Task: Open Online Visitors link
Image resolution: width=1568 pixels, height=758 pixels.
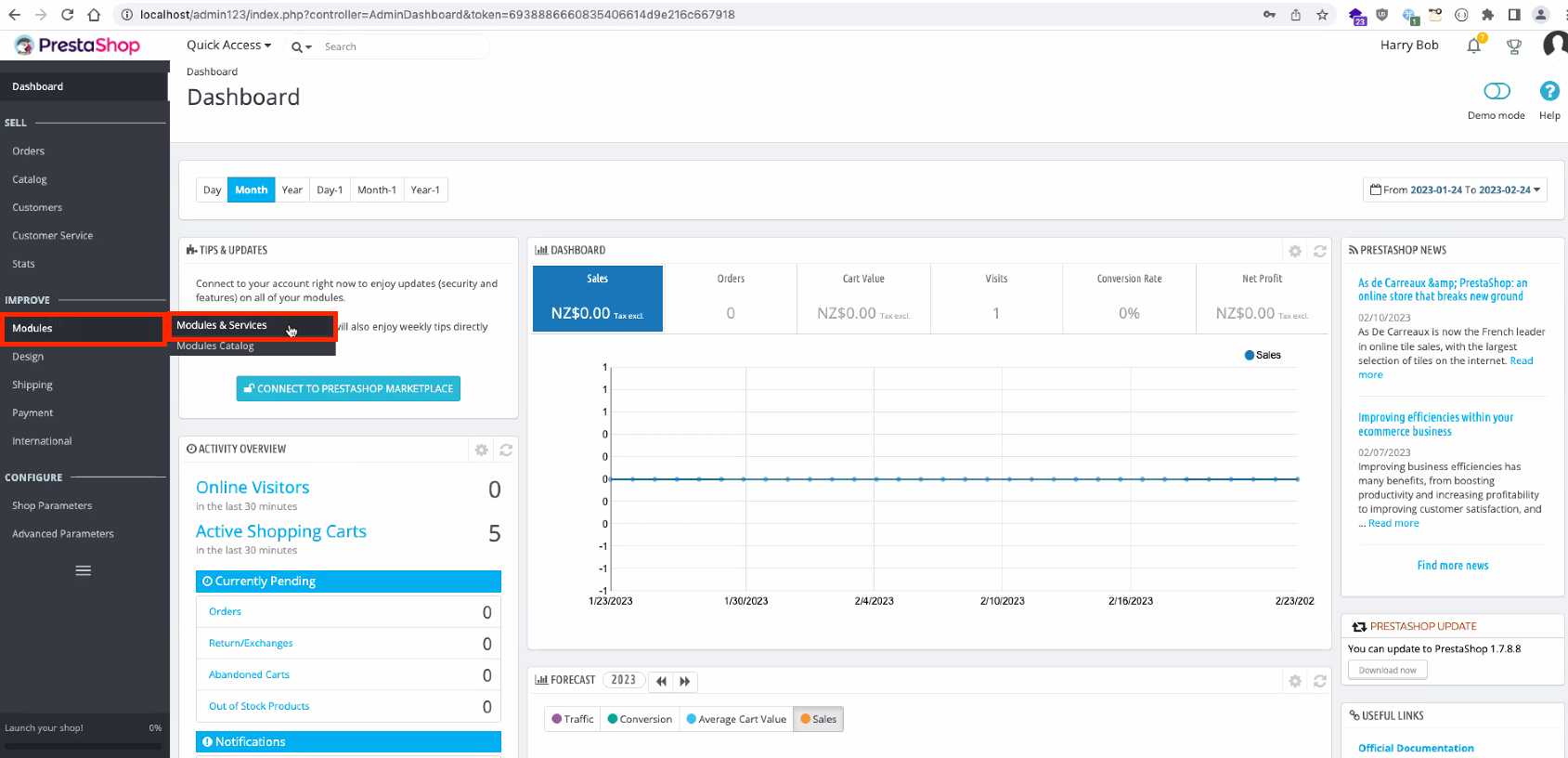Action: (x=253, y=488)
